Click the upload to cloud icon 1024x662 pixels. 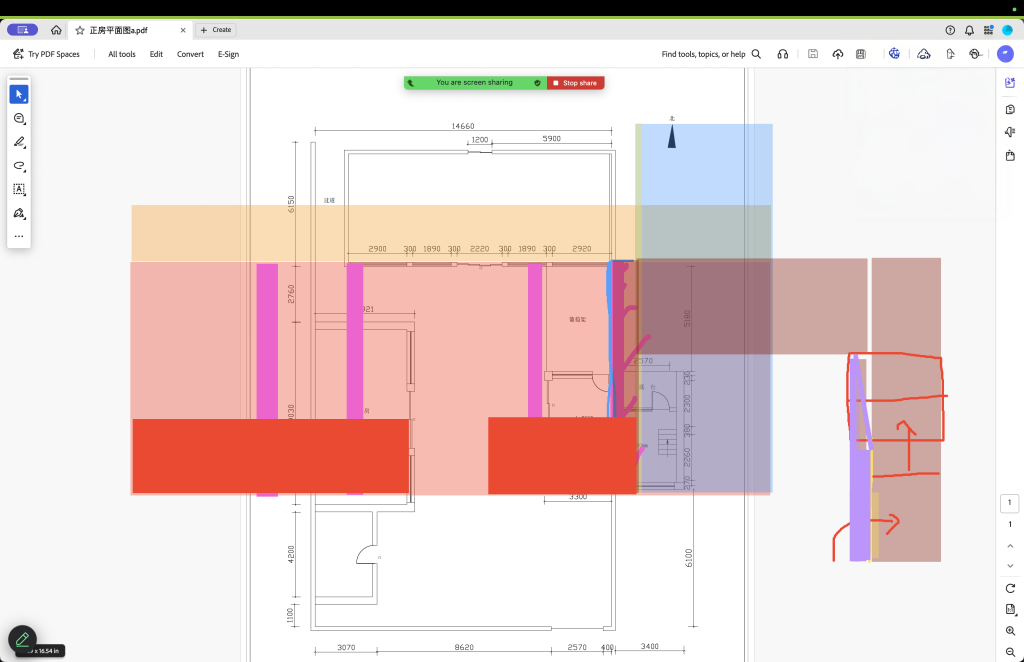[837, 54]
